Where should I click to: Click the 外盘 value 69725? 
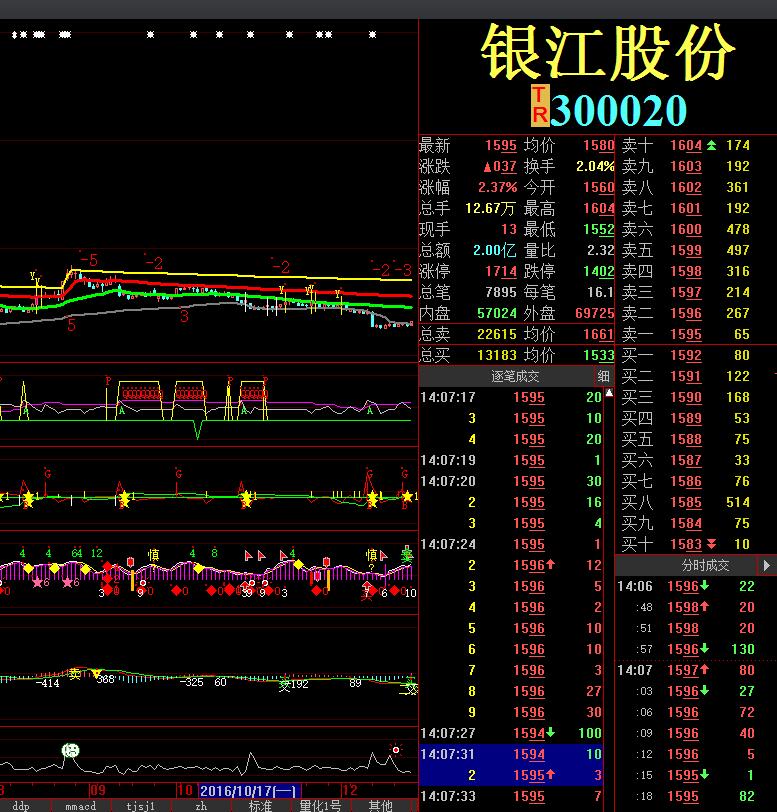pos(595,313)
